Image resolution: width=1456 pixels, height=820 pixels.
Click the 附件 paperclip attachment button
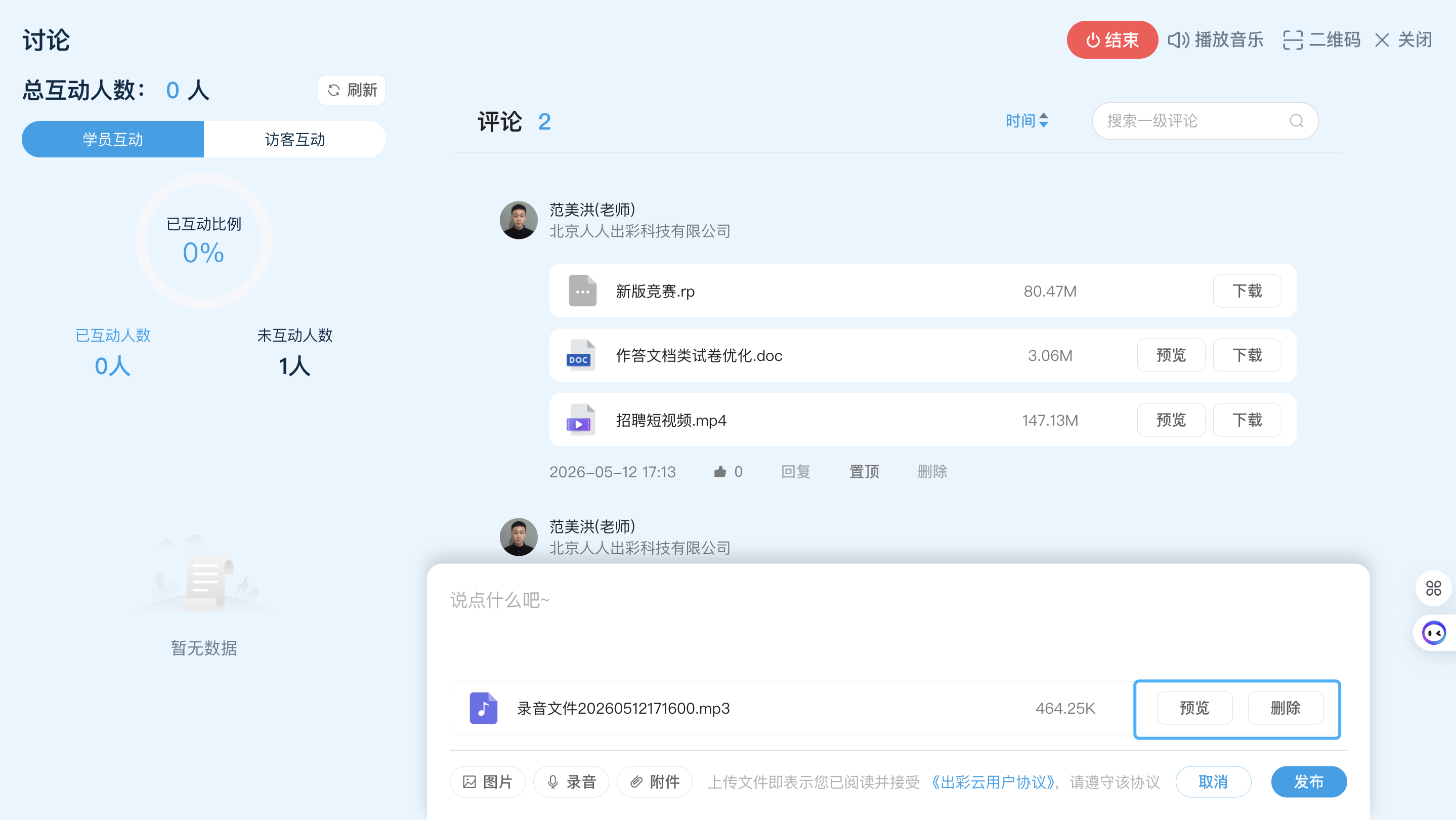tap(655, 782)
